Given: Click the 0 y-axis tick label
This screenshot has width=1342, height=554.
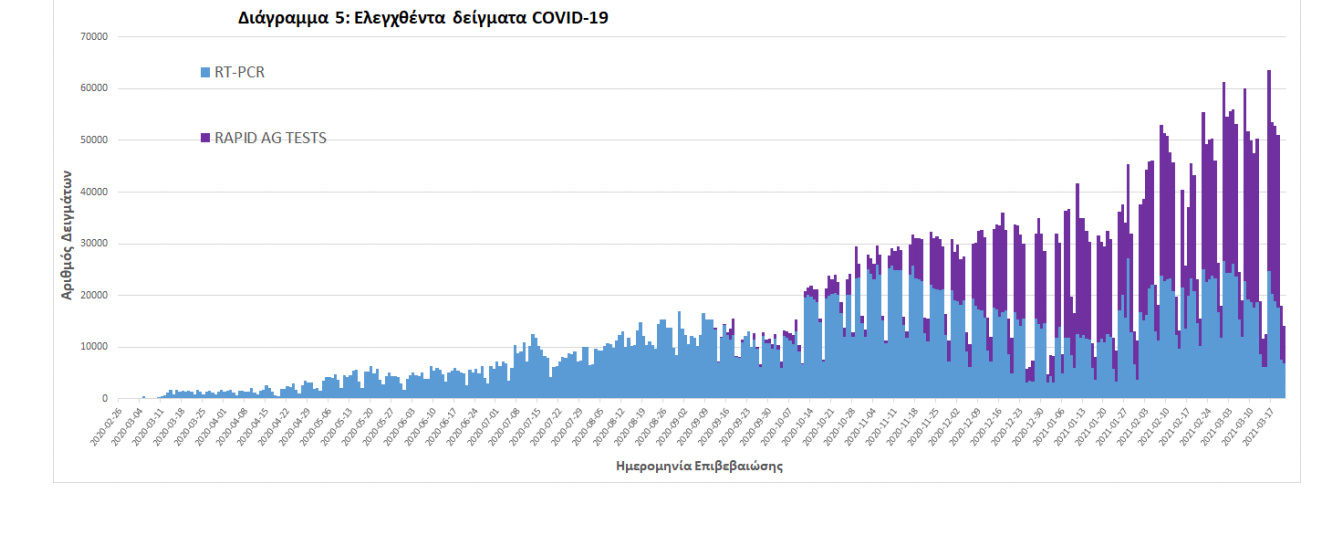Looking at the screenshot, I should click(x=104, y=399).
